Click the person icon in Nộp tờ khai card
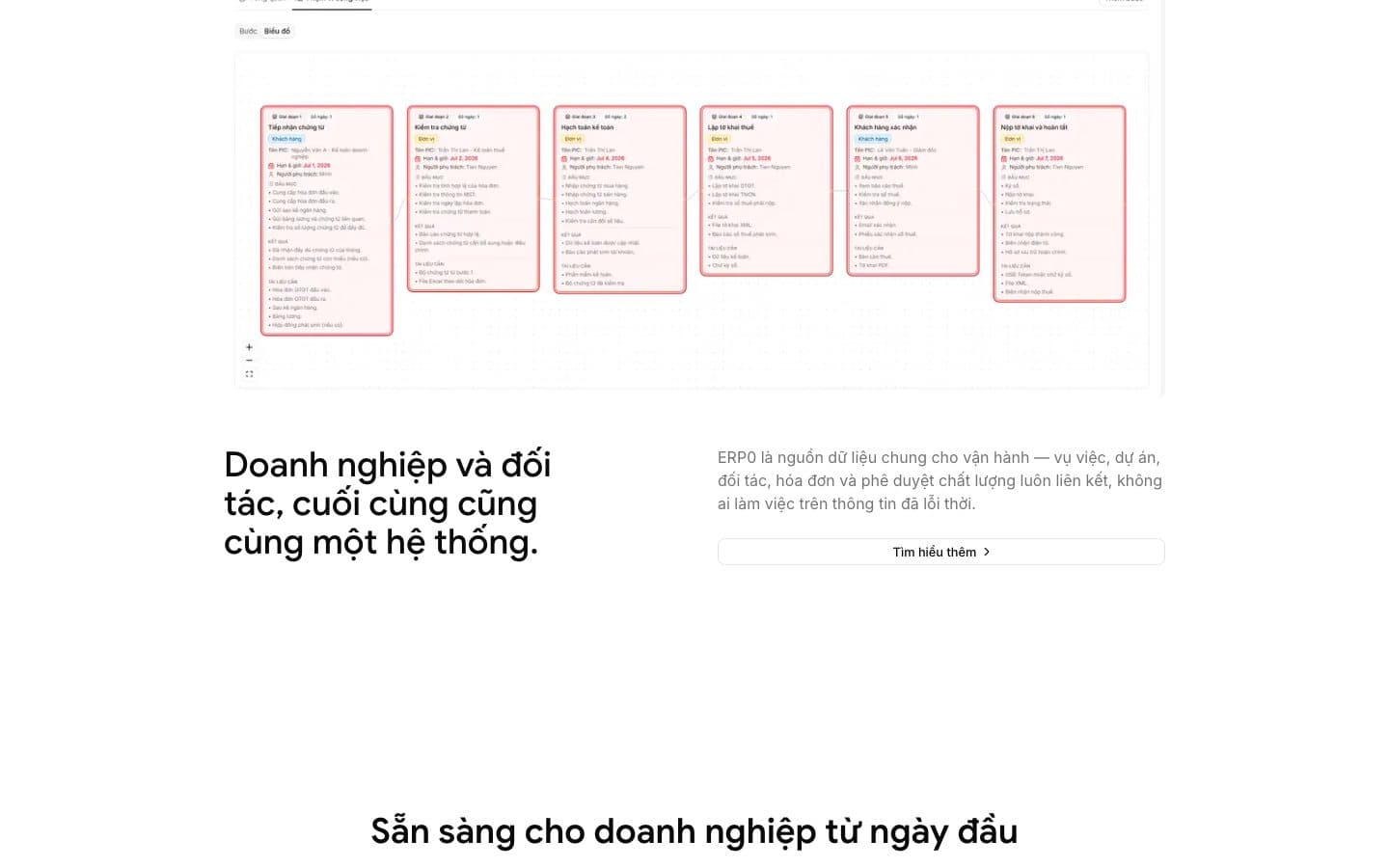The image size is (1389, 868). pos(1004,167)
